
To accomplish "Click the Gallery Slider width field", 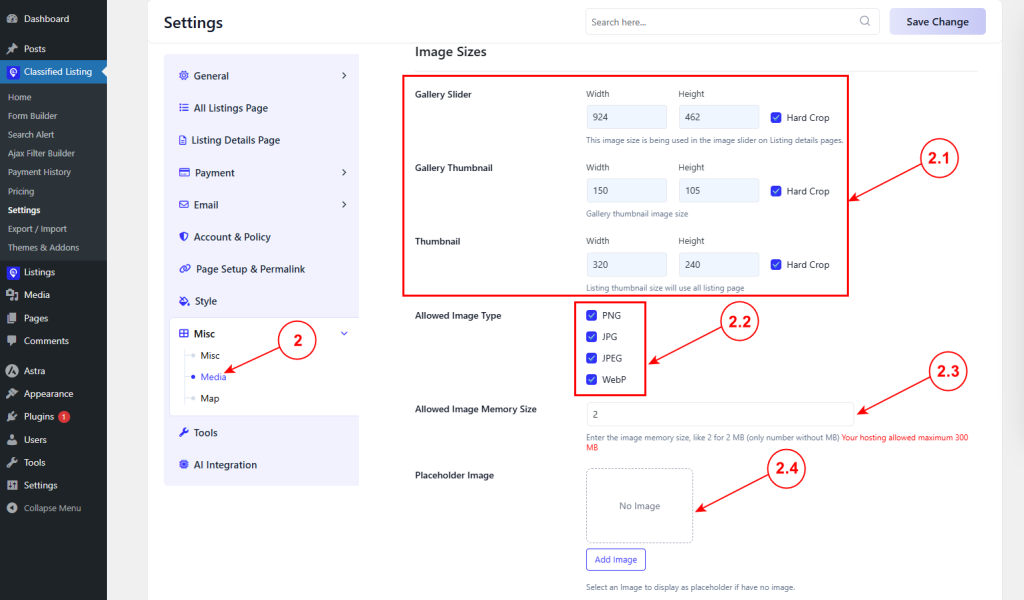I will pos(626,117).
